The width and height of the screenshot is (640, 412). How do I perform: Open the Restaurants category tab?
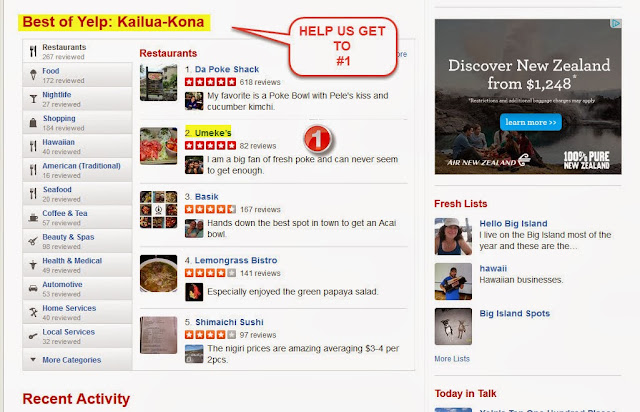(78, 51)
